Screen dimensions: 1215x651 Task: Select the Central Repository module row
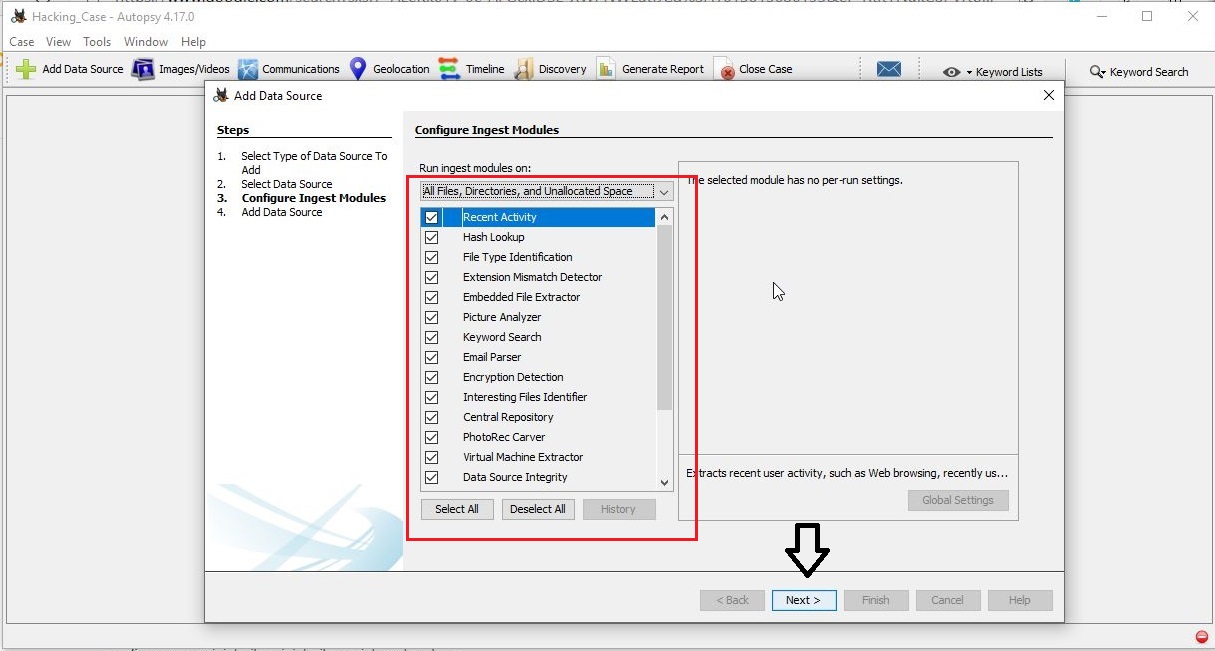point(538,417)
